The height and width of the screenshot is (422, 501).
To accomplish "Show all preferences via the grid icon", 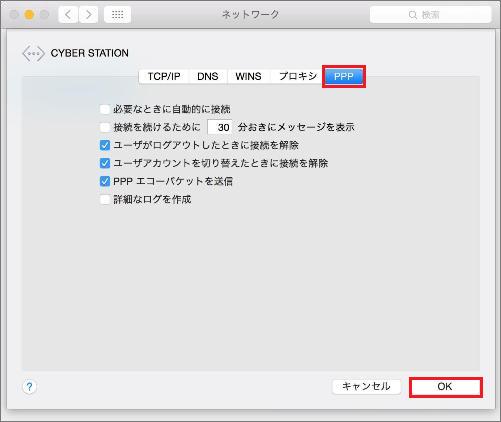I will (117, 15).
